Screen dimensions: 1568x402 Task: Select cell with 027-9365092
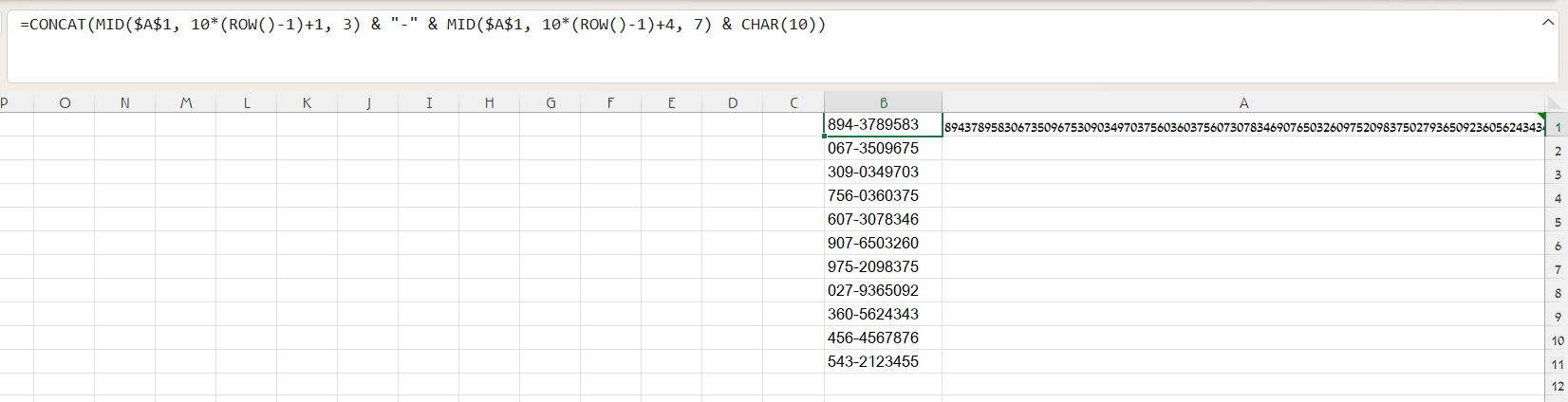[x=883, y=290]
